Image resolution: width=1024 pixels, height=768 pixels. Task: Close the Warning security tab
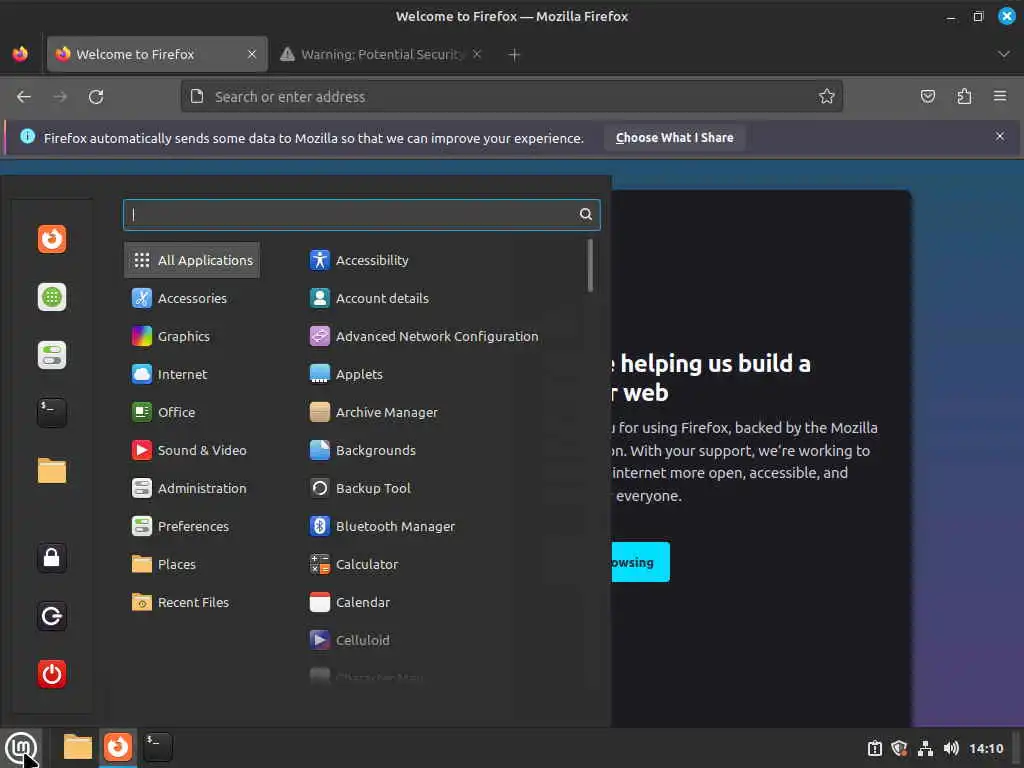pyautogui.click(x=477, y=54)
